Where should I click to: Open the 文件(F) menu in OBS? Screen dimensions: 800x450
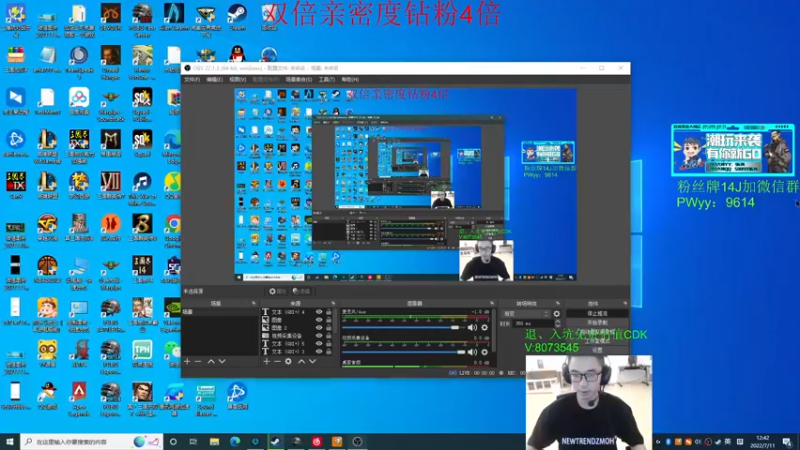[192, 80]
